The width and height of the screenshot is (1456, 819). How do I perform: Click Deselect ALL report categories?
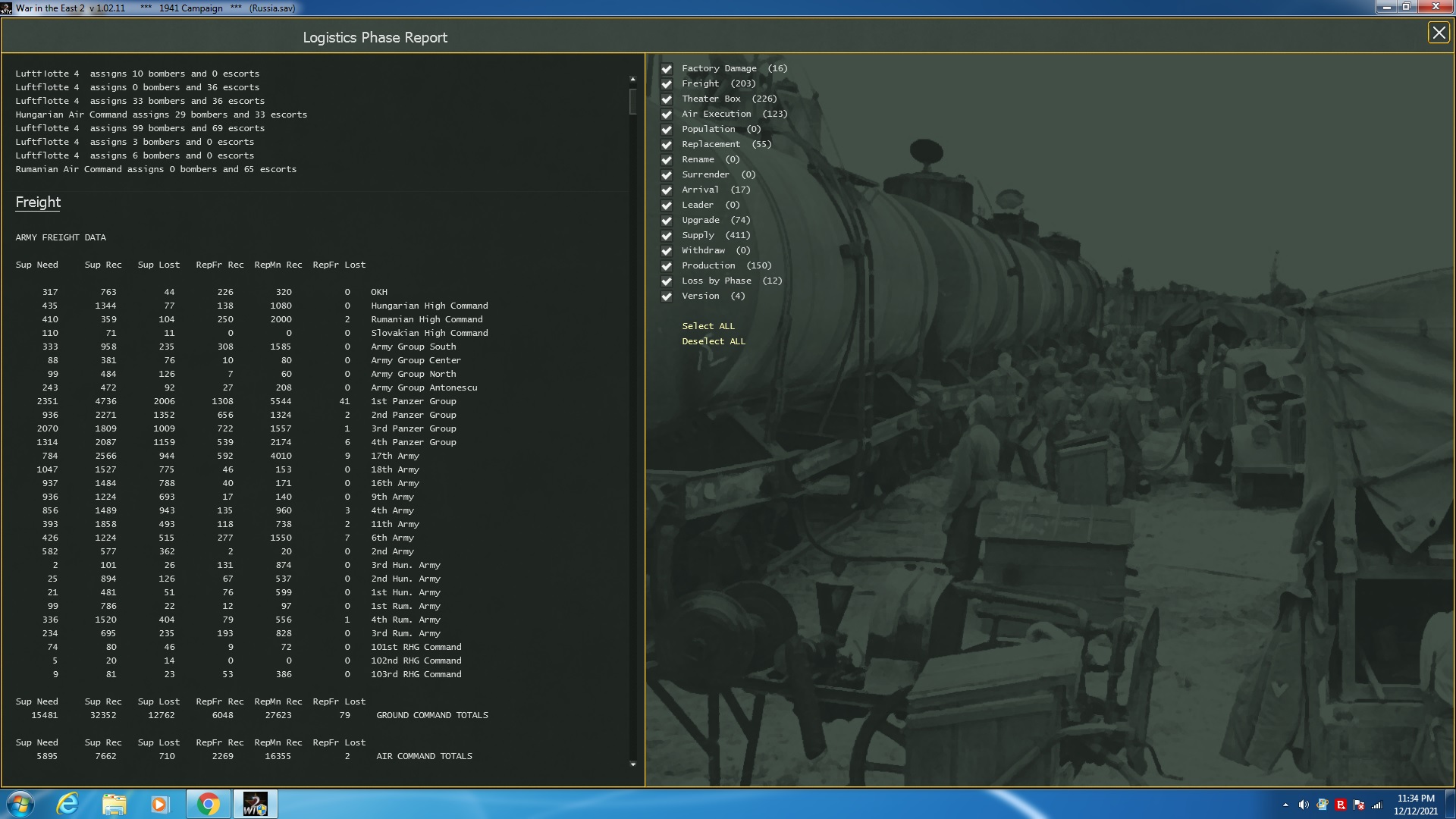coord(714,340)
